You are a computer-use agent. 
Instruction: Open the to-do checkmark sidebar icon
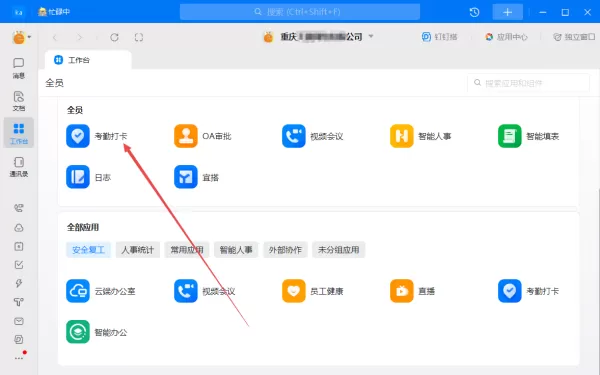click(18, 264)
